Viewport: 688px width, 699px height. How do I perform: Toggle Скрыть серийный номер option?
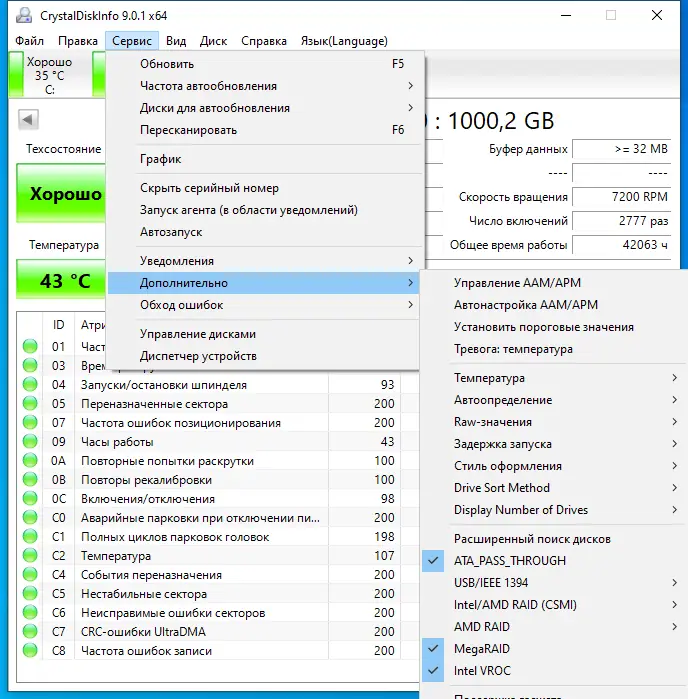[x=263, y=188]
